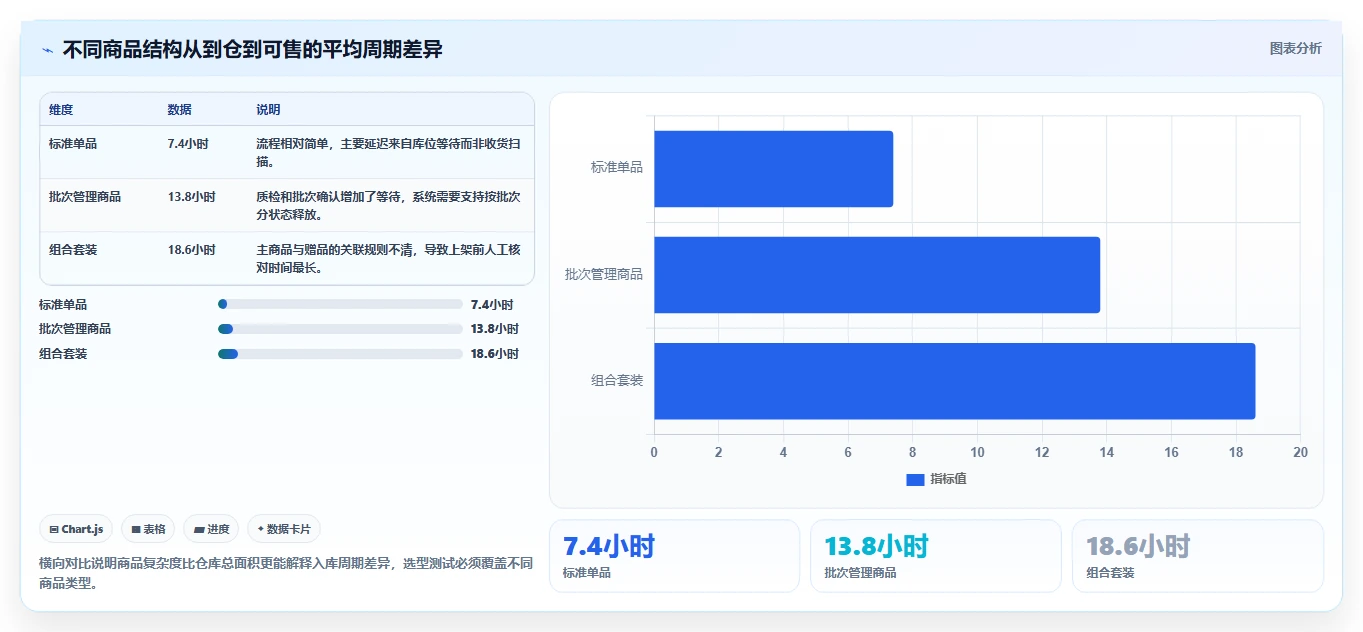This screenshot has height=632, width=1363.
Task: Click the x-axis tick labeled 10
Action: pyautogui.click(x=977, y=452)
